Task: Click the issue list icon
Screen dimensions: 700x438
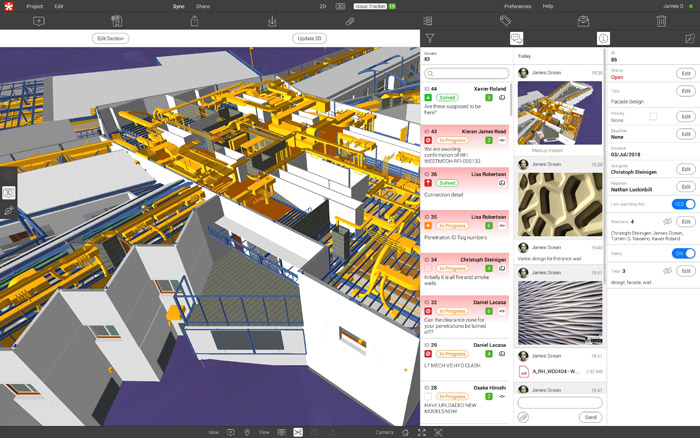Action: tap(428, 21)
